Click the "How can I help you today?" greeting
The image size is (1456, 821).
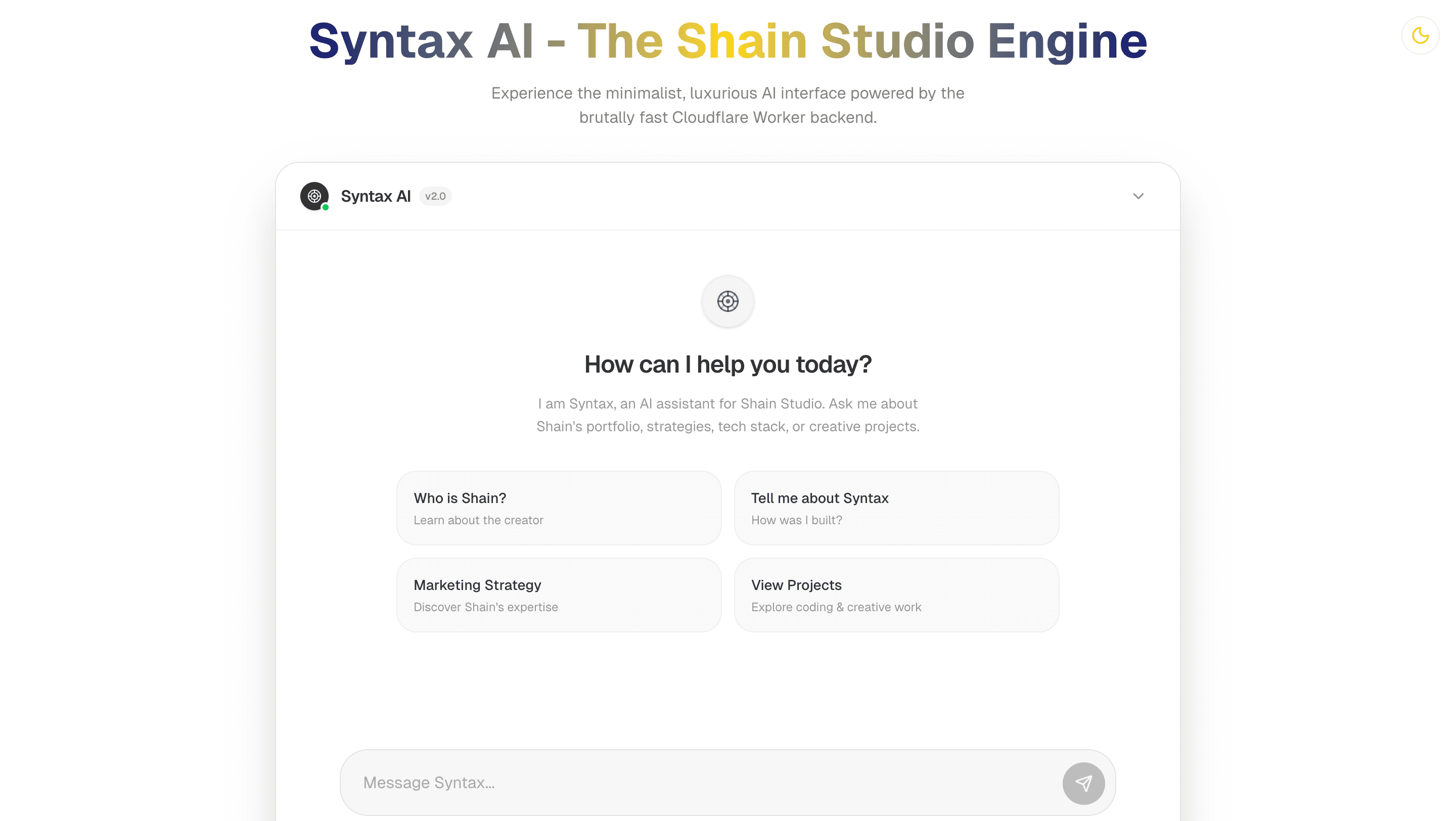pyautogui.click(x=727, y=364)
